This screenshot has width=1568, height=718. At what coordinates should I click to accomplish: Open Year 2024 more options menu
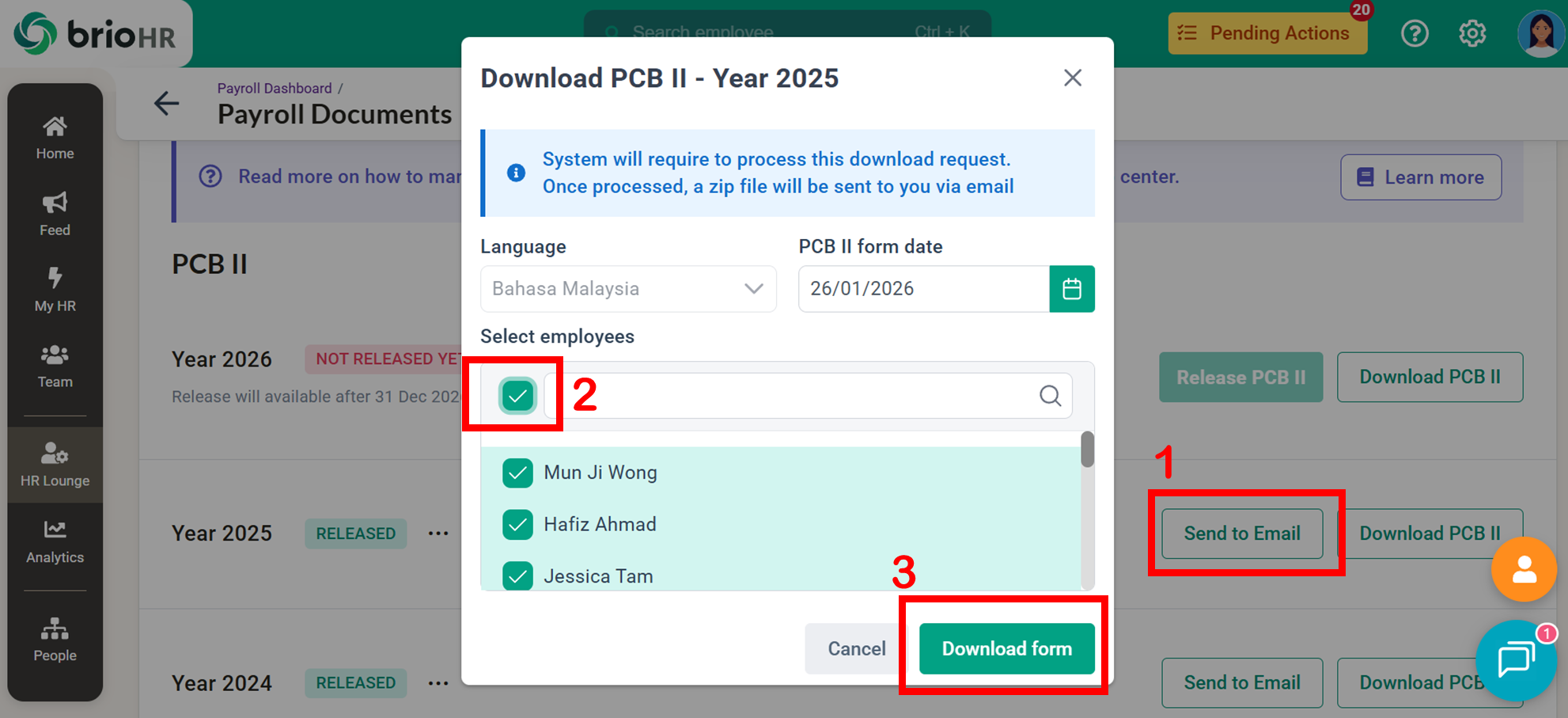[438, 682]
